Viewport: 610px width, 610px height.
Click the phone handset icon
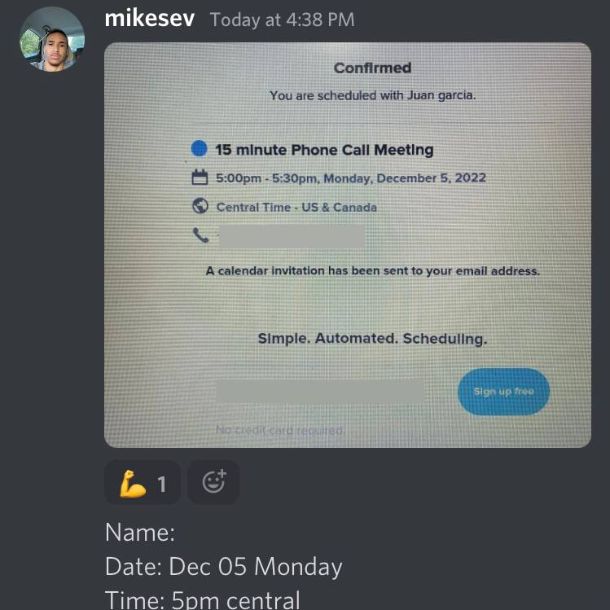point(201,235)
